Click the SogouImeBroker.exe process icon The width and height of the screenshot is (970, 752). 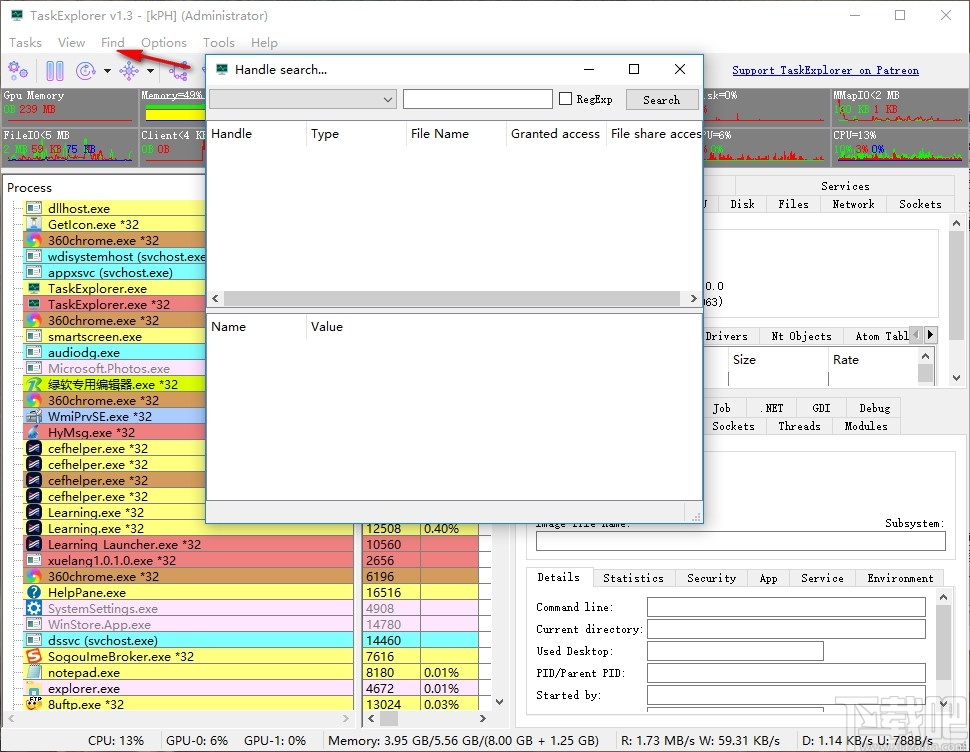click(x=34, y=657)
